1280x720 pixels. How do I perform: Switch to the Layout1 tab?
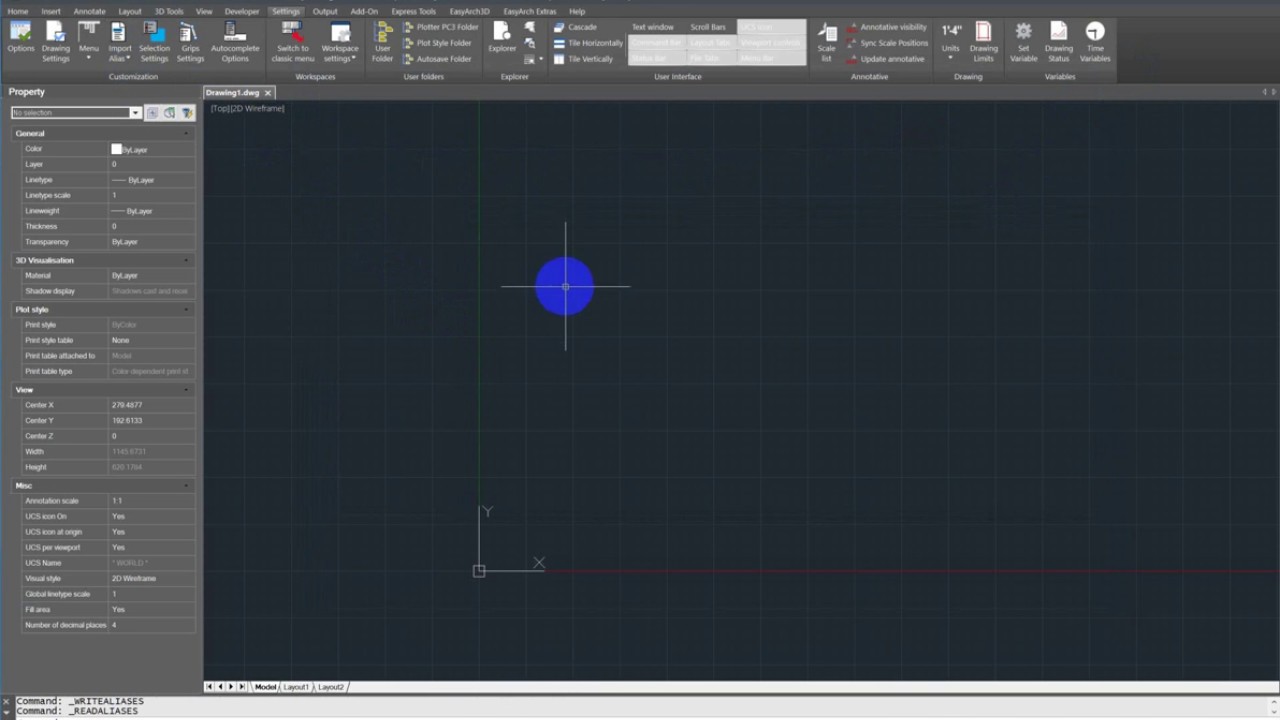296,687
